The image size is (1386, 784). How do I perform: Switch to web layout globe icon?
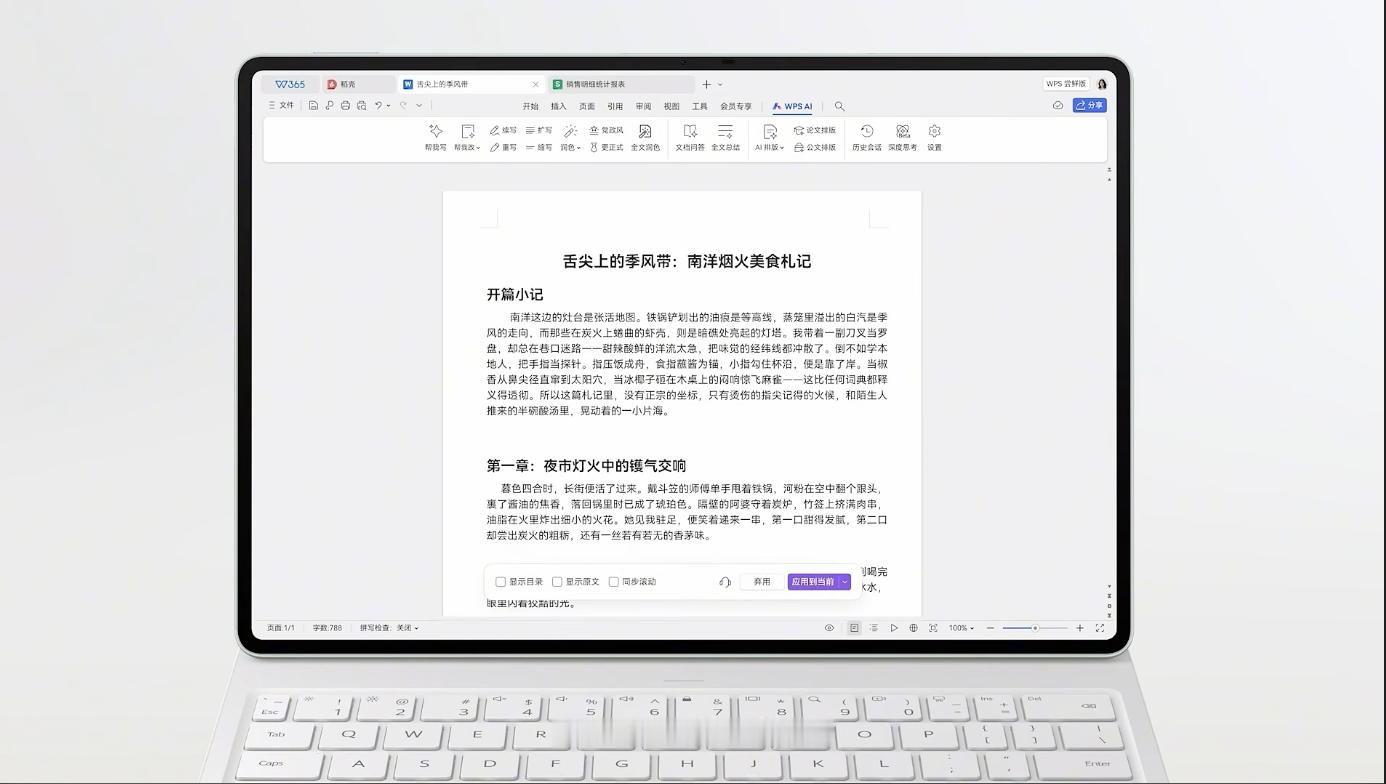[913, 628]
